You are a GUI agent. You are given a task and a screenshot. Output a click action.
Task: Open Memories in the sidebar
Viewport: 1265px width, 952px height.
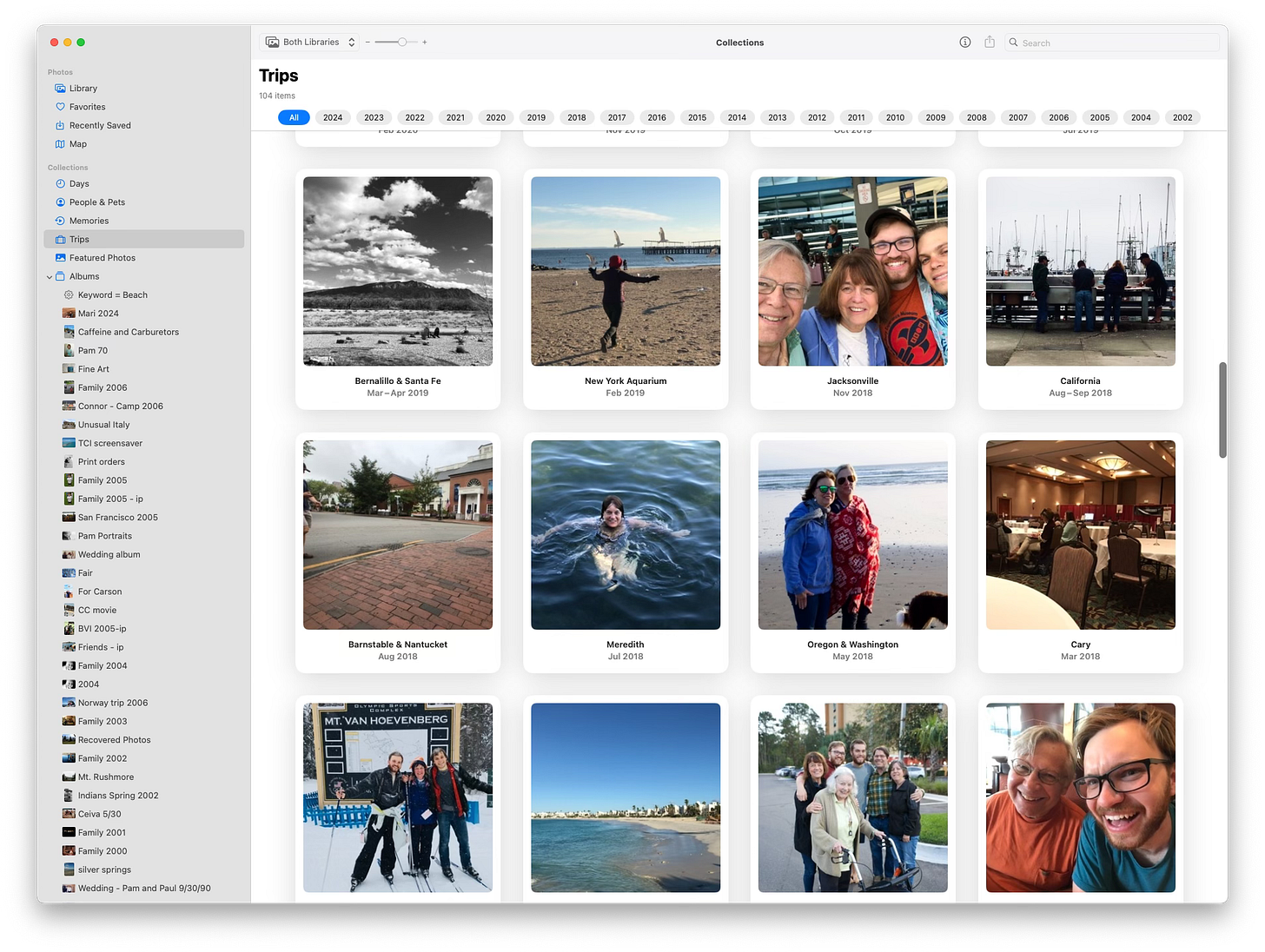[x=89, y=221]
